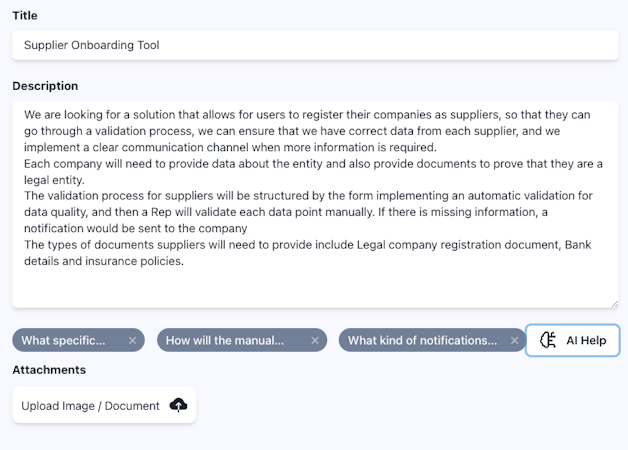Place cursor after "insurance policies." in description
This screenshot has height=450, width=628.
coord(186,262)
